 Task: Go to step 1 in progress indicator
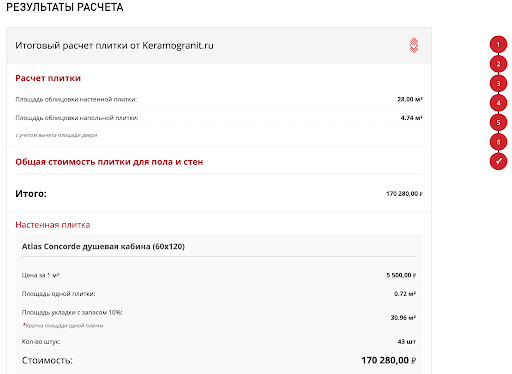(498, 44)
